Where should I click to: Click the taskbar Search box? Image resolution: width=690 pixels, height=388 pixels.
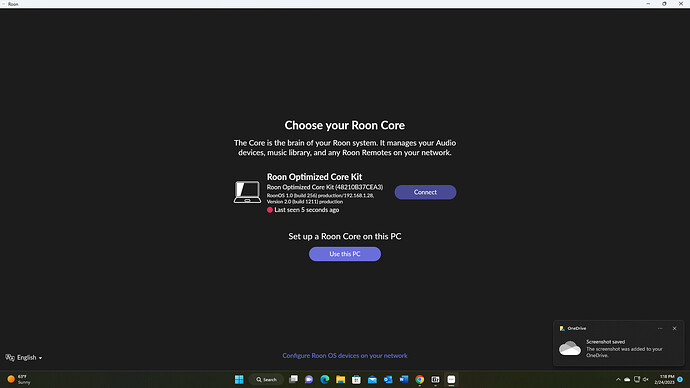coord(266,379)
